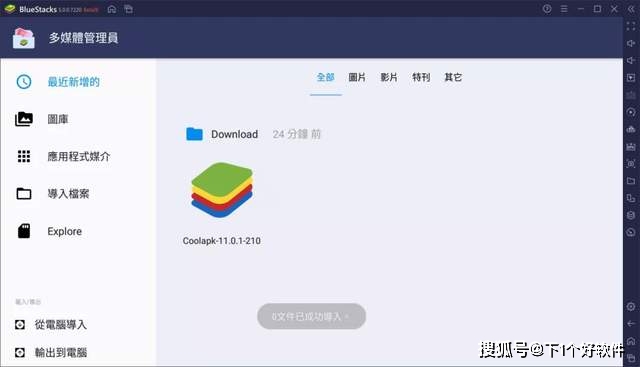Dismiss the 0文件已成功導入 notification pill
Image resolution: width=640 pixels, height=367 pixels.
point(311,316)
